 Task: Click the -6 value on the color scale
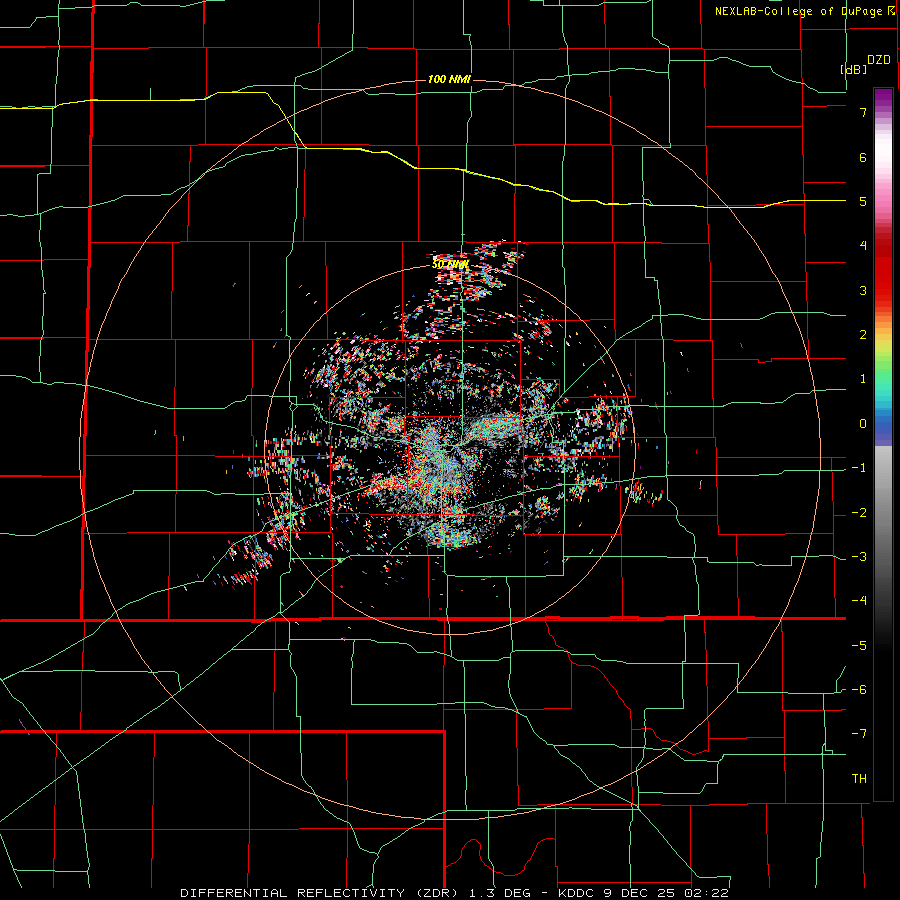[x=859, y=690]
